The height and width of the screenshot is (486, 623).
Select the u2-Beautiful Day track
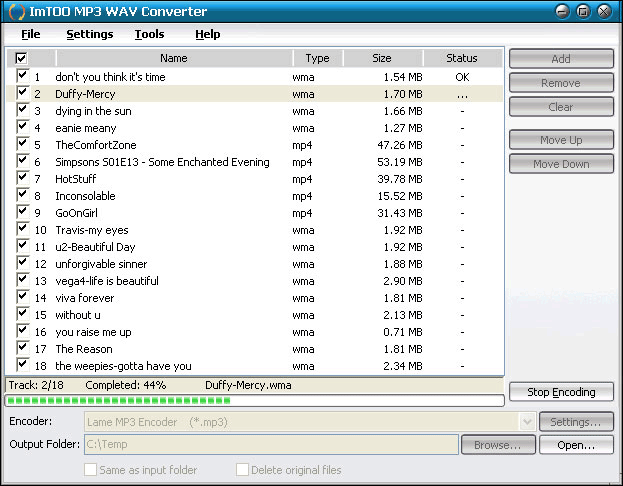[x=255, y=247]
